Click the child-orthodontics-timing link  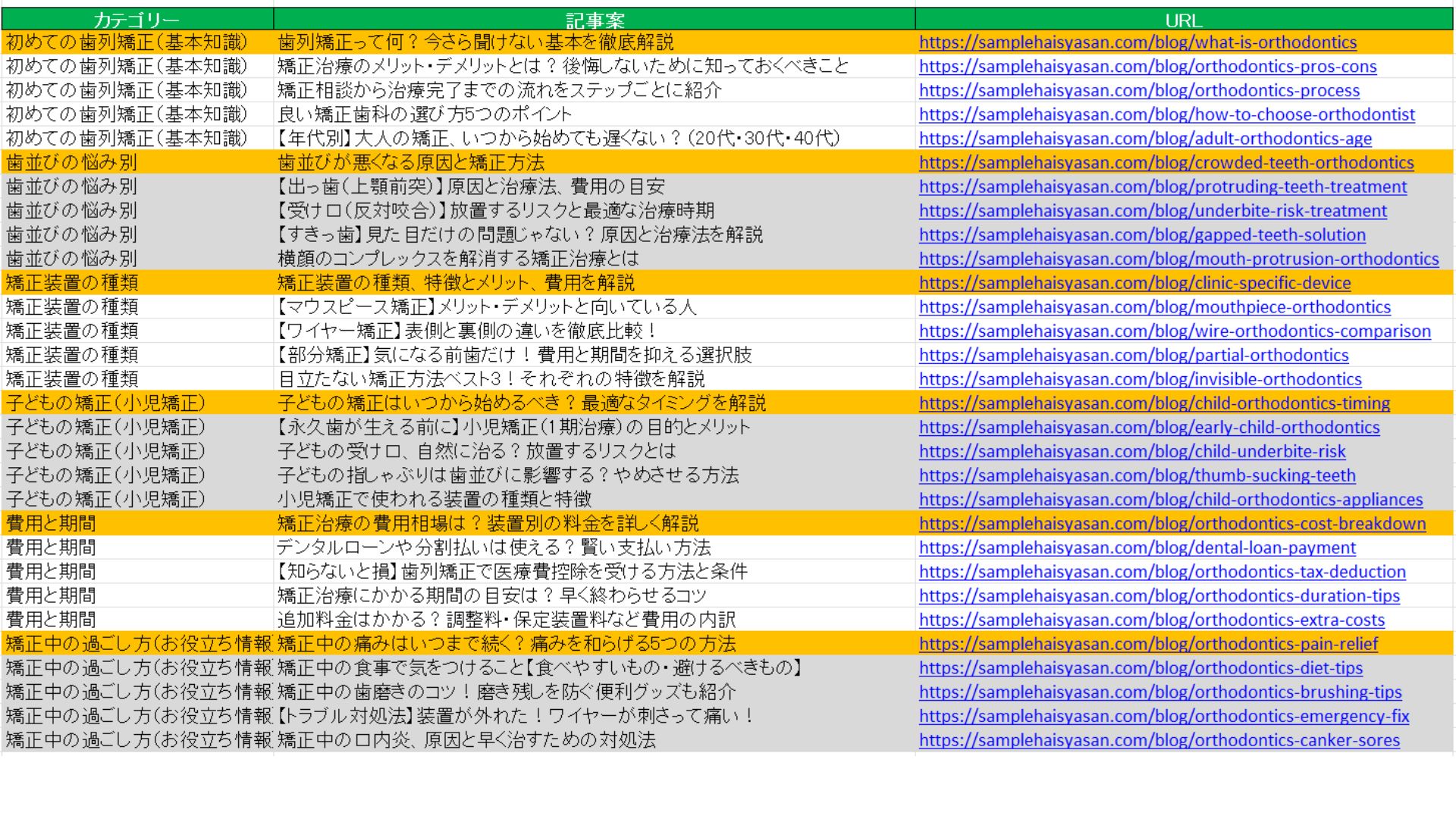point(1154,403)
